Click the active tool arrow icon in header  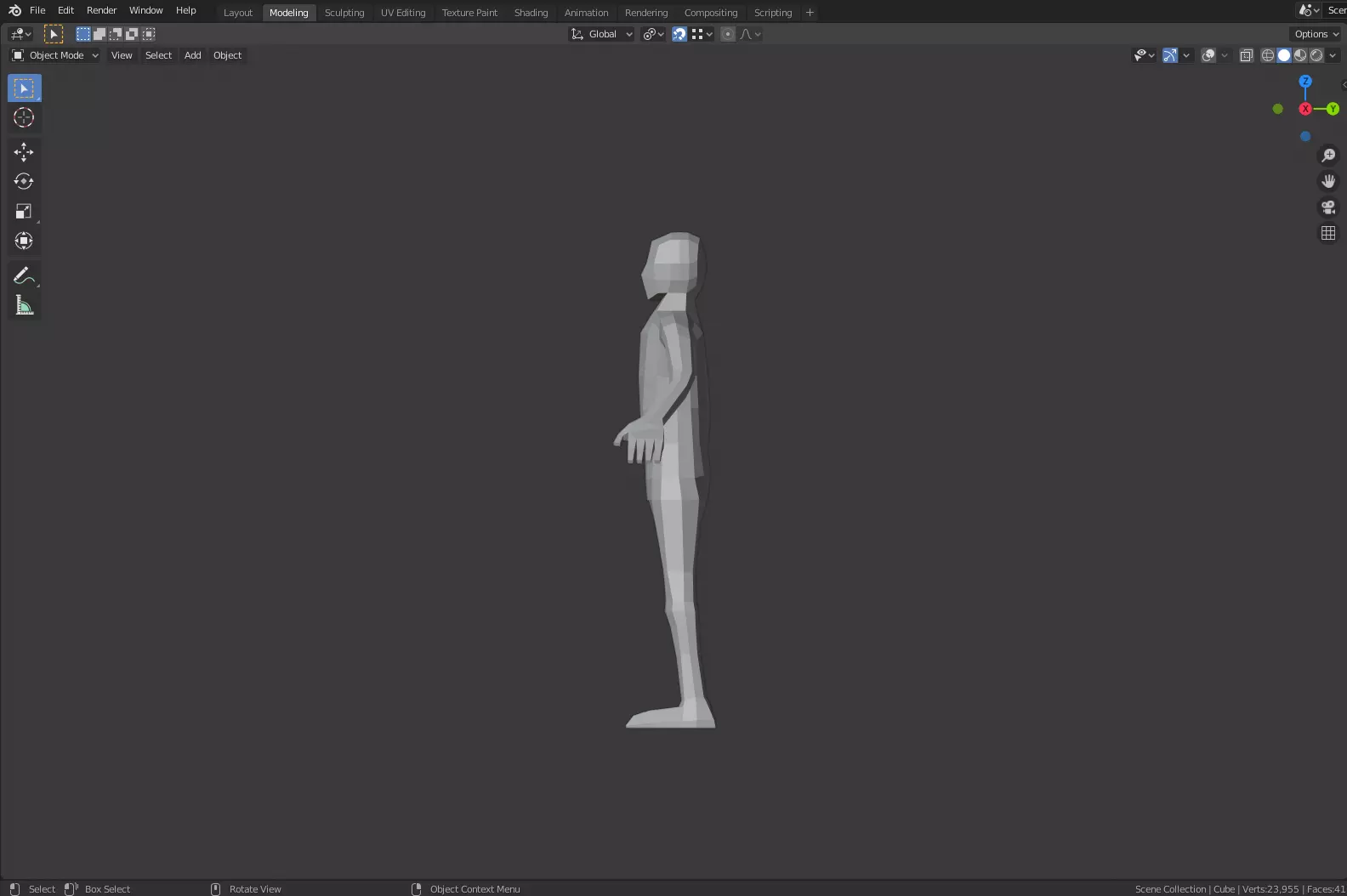click(54, 34)
